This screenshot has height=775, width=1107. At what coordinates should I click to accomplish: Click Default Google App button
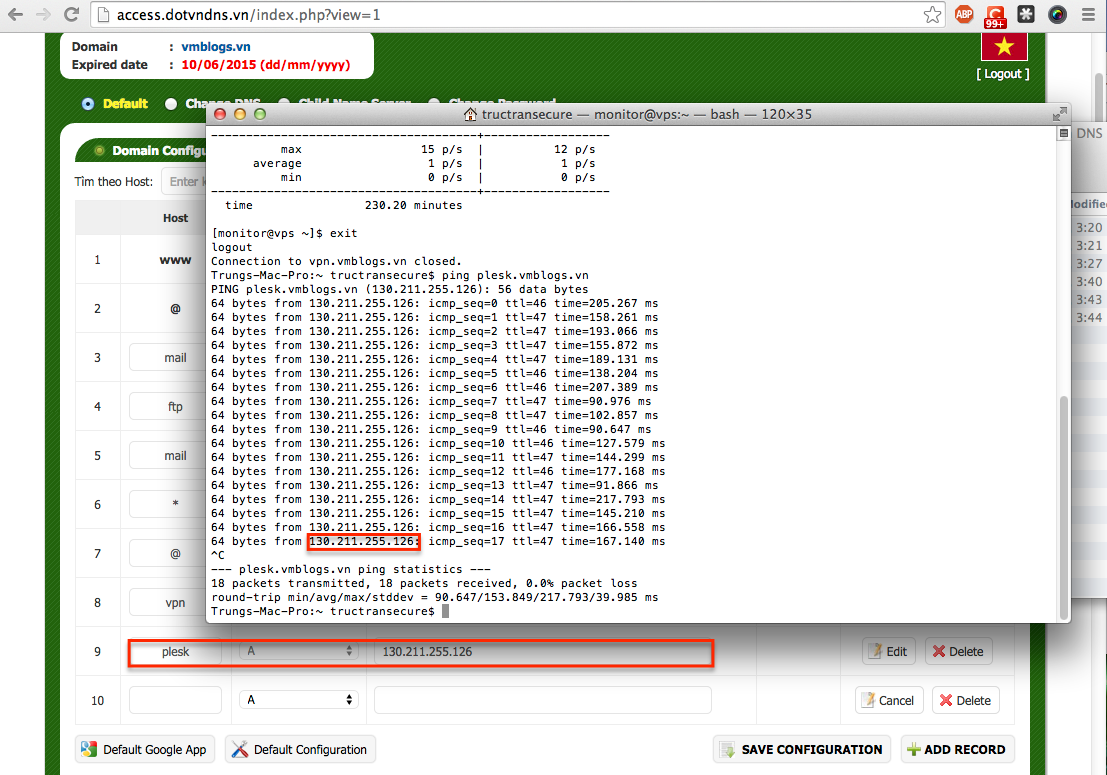point(145,749)
